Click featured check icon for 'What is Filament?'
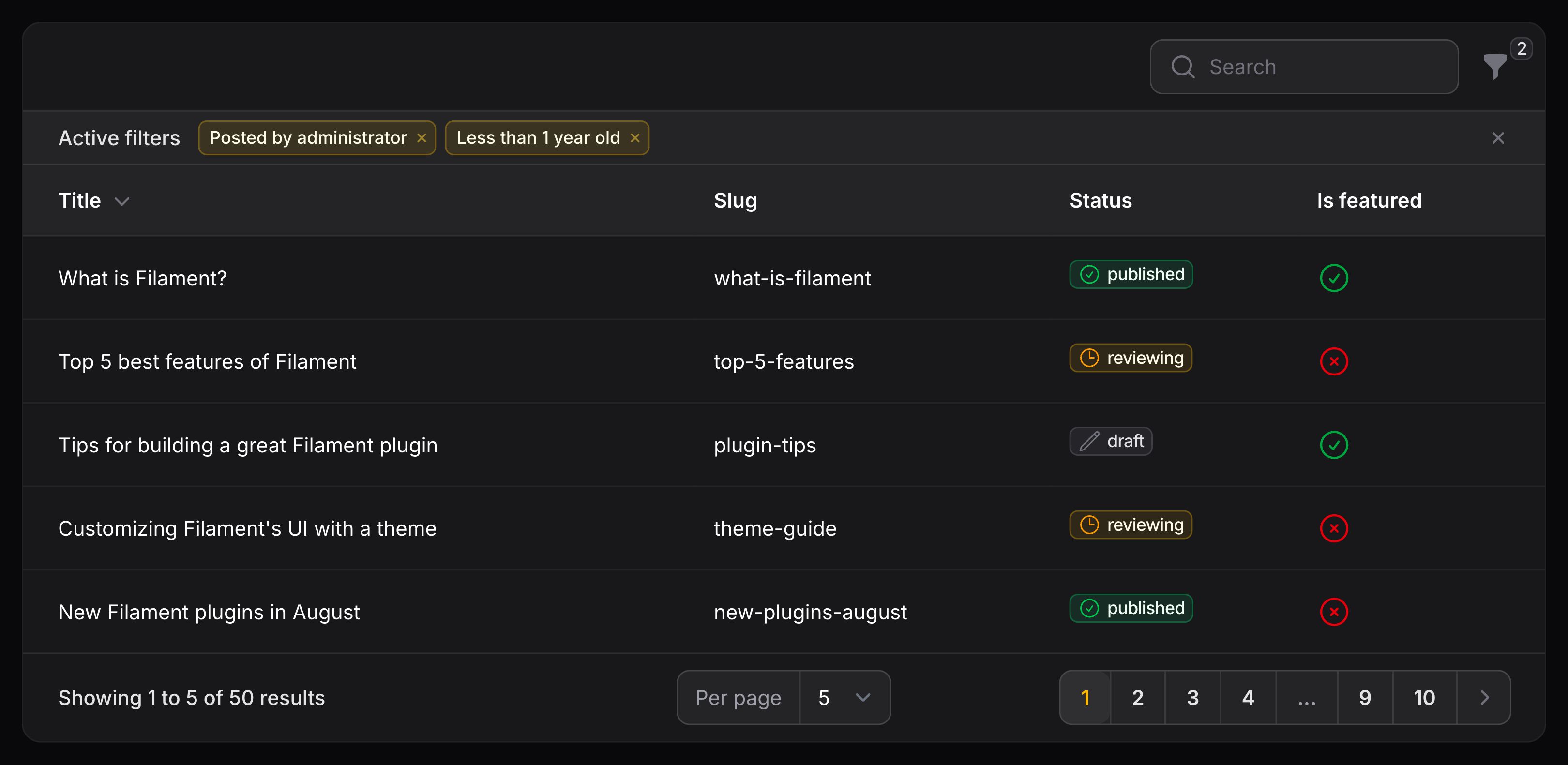 (x=1334, y=278)
